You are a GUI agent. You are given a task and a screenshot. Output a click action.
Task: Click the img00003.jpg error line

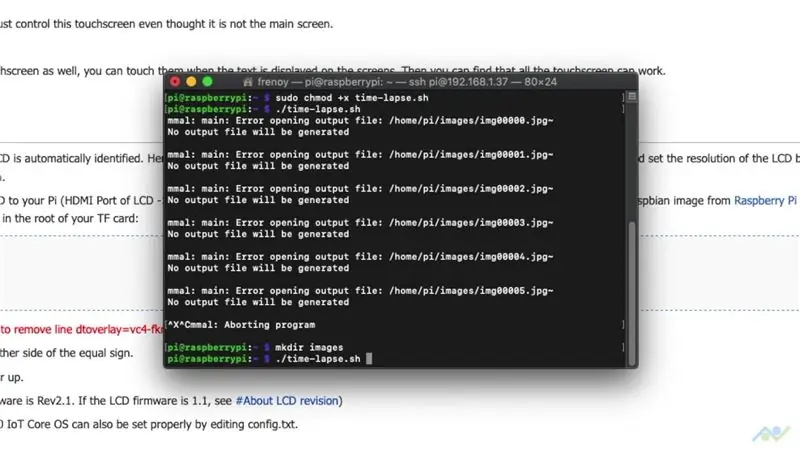tap(360, 223)
